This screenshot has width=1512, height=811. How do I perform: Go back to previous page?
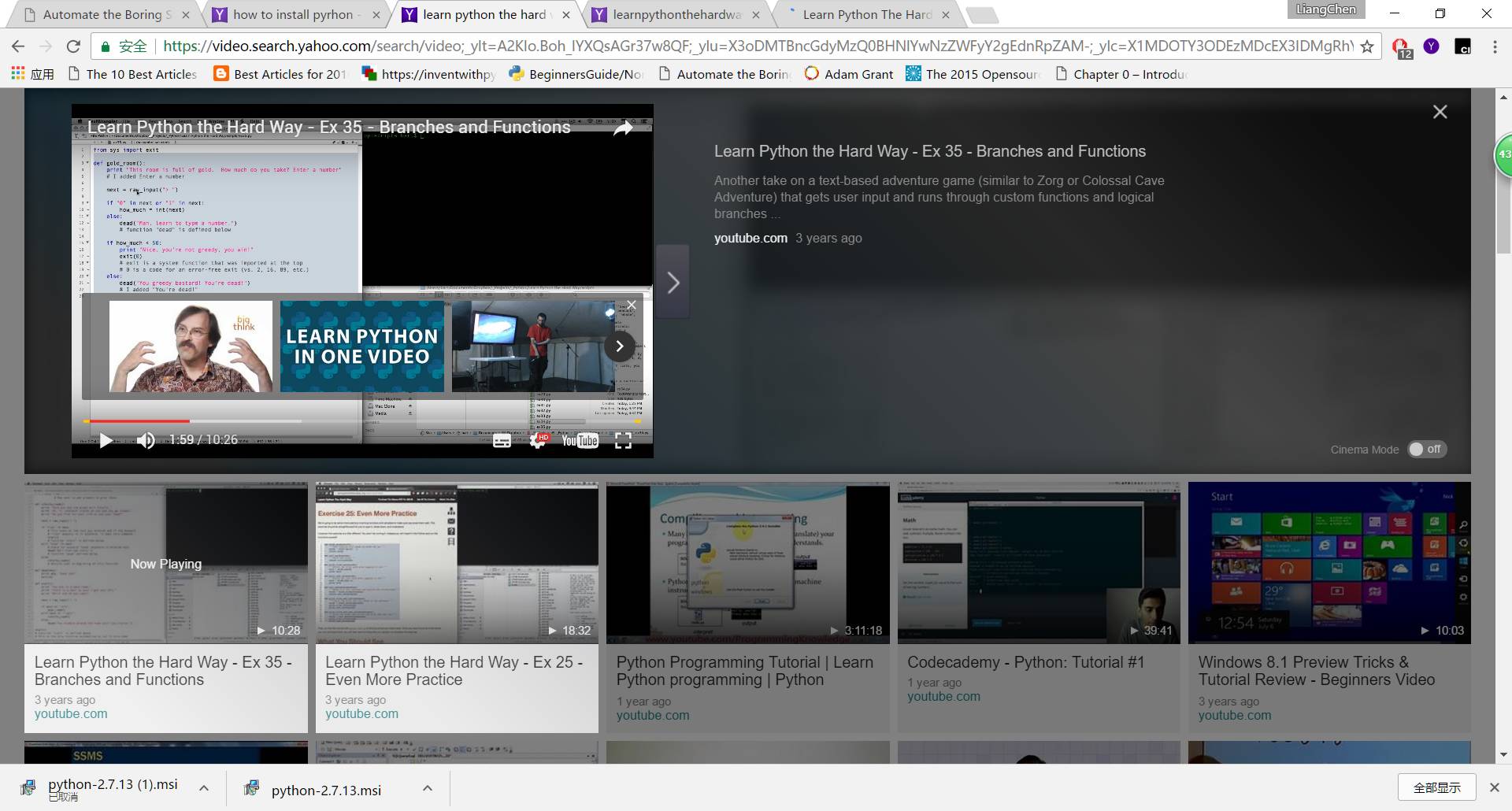(x=18, y=46)
